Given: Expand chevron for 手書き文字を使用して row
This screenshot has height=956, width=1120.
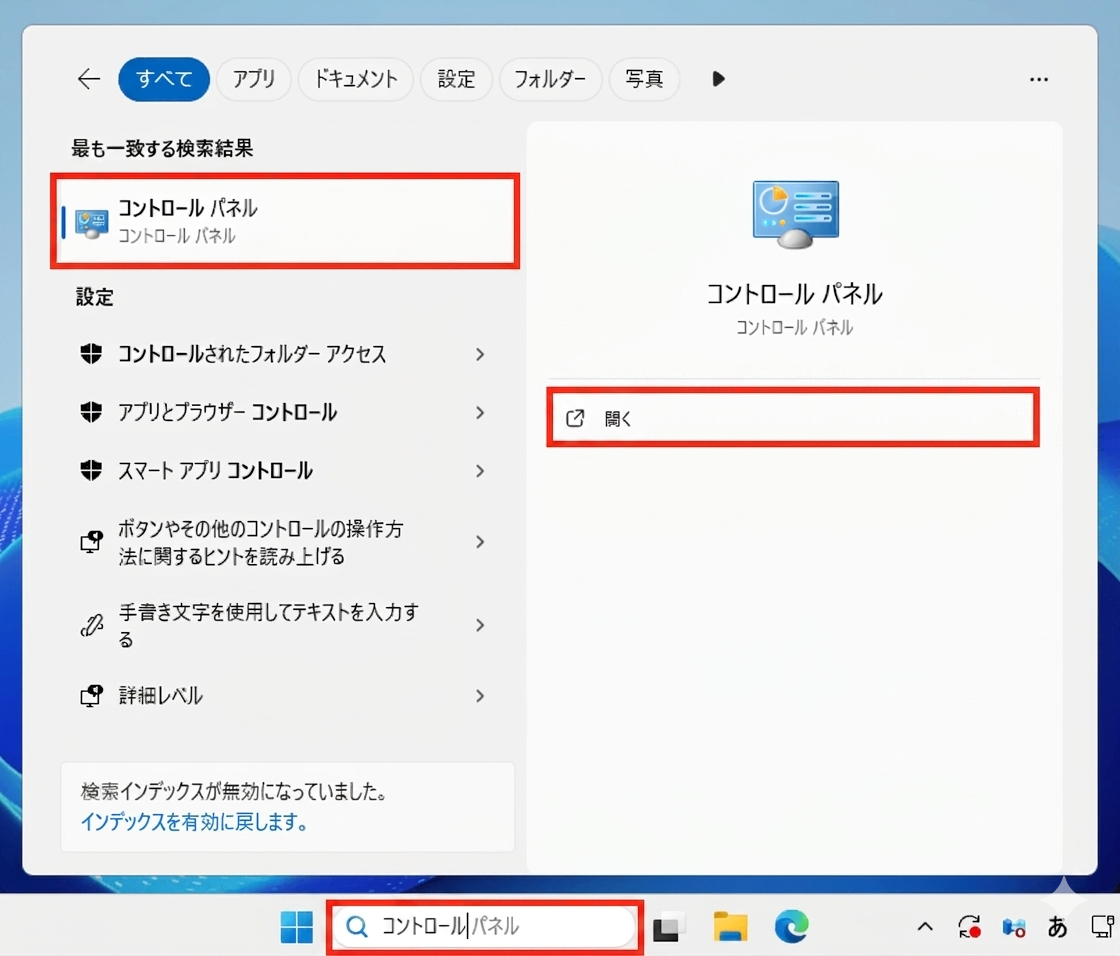Looking at the screenshot, I should 480,625.
